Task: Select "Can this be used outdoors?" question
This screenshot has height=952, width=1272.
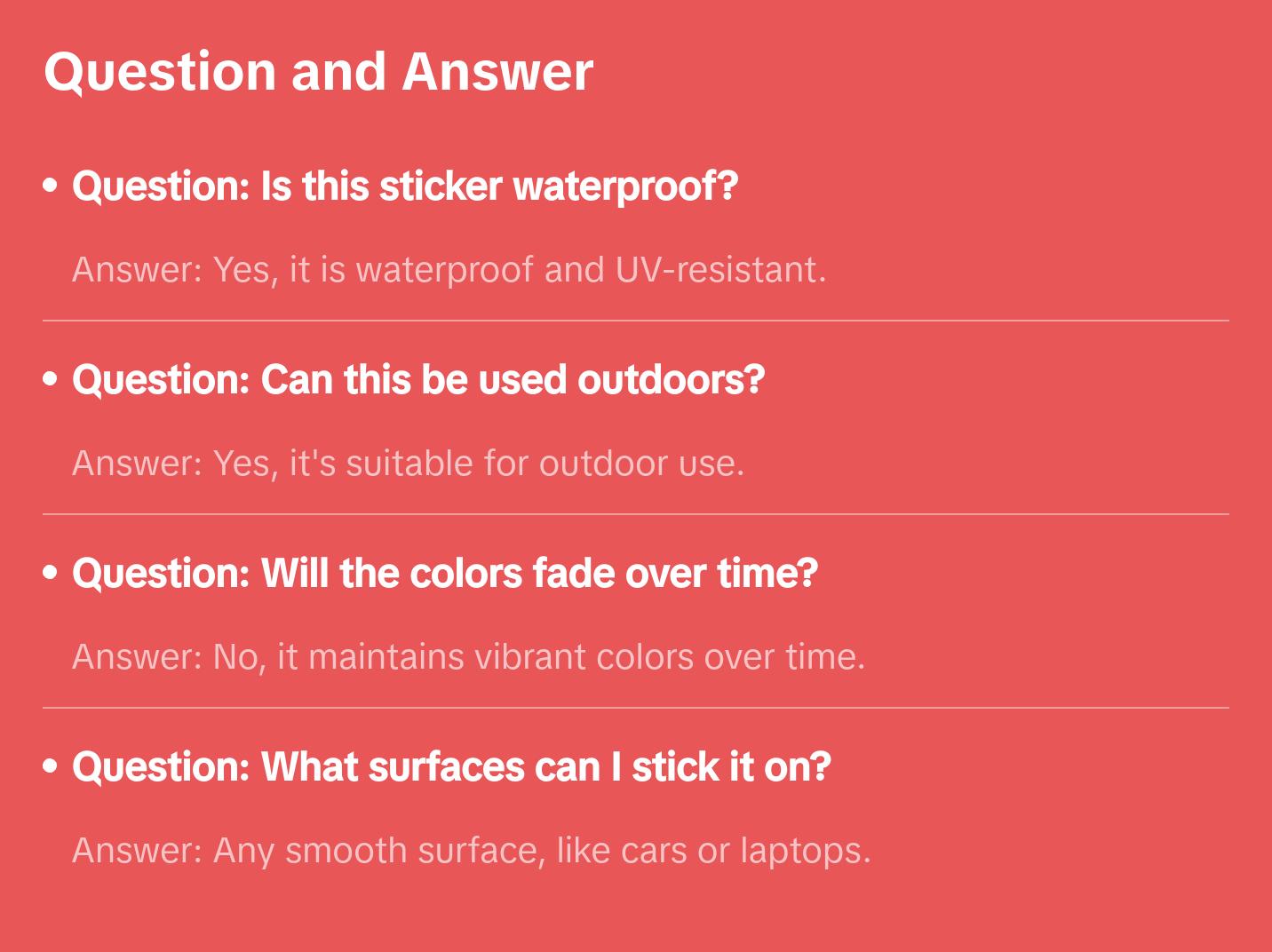Action: 418,380
